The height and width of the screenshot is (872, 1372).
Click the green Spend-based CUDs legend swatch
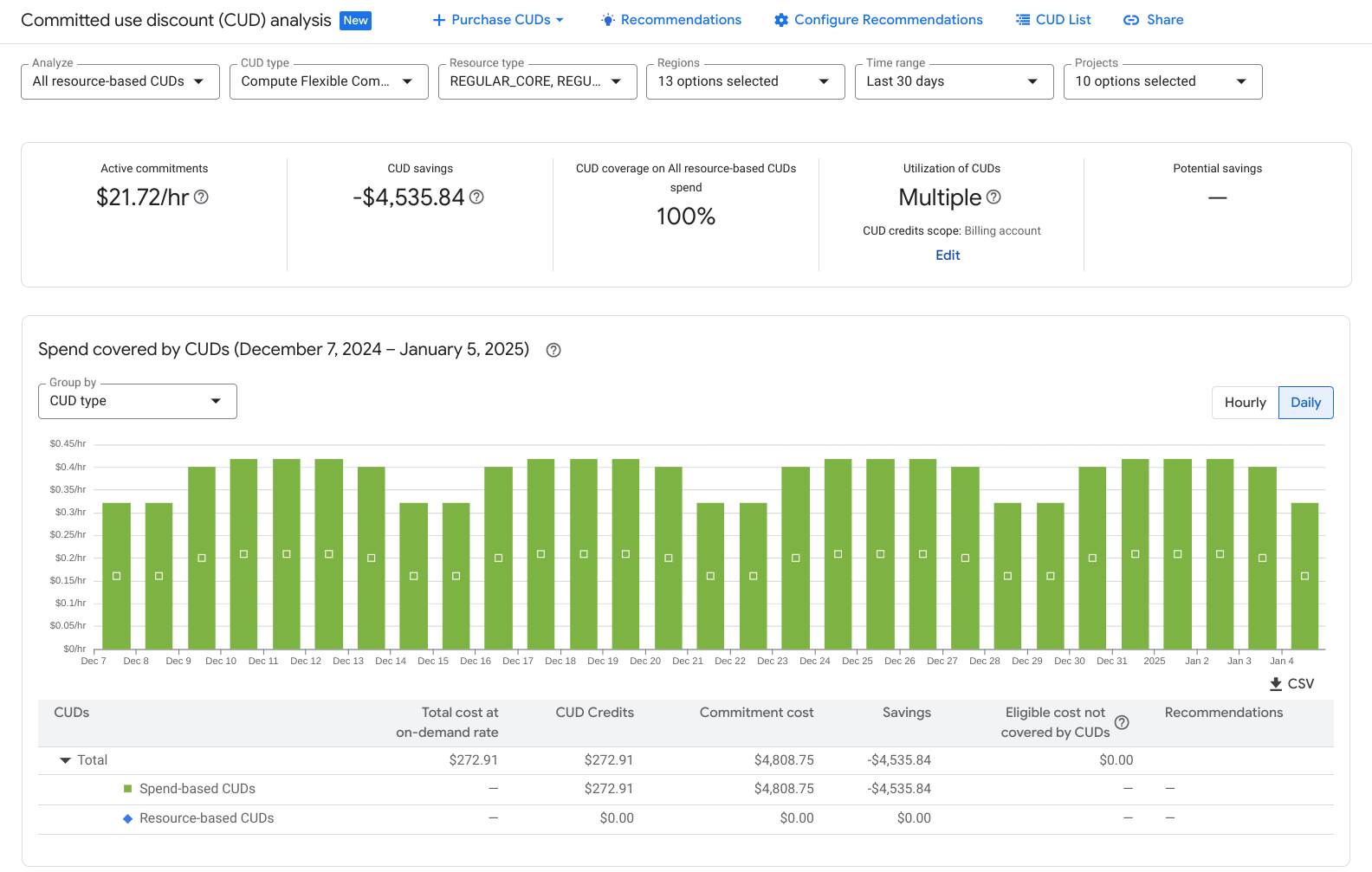128,789
